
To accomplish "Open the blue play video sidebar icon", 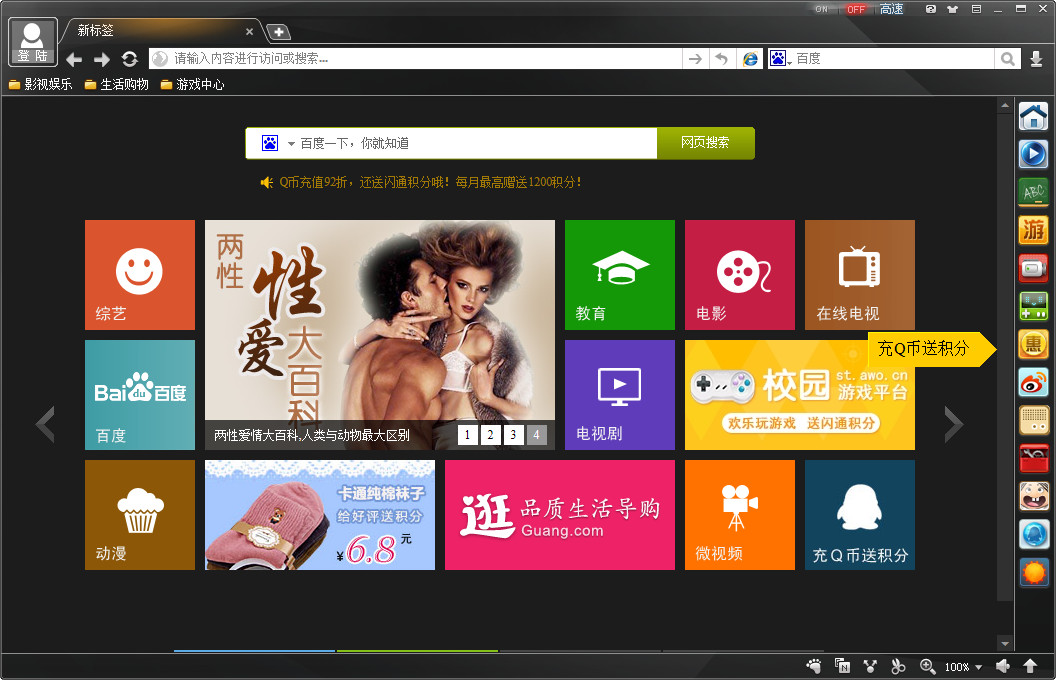I will [x=1033, y=154].
